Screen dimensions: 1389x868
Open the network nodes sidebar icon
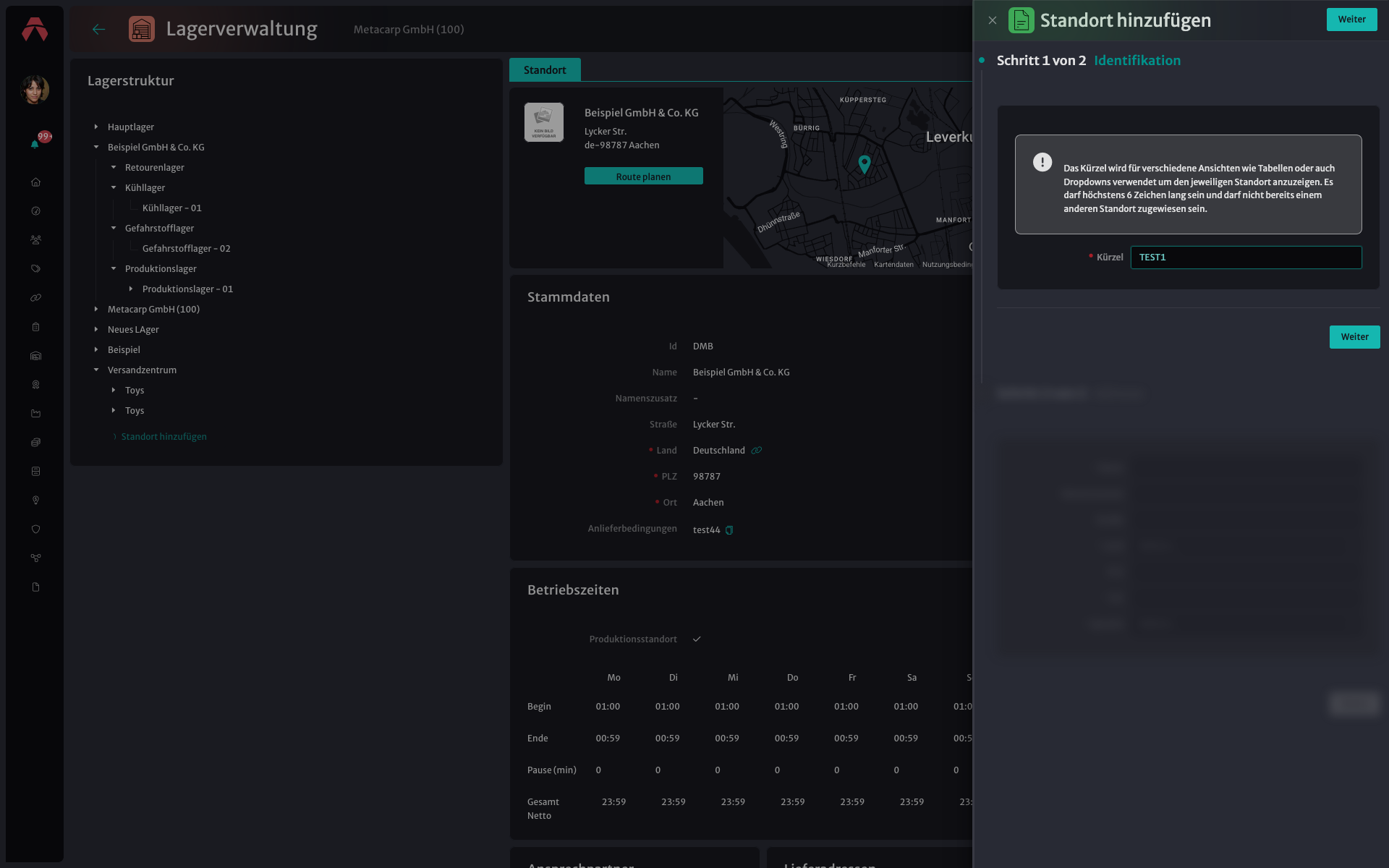(35, 558)
